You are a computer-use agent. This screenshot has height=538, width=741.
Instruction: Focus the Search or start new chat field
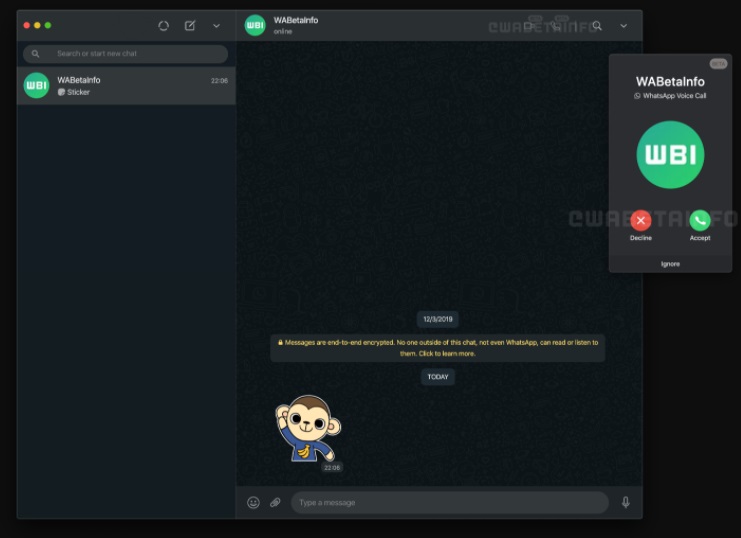[126, 54]
